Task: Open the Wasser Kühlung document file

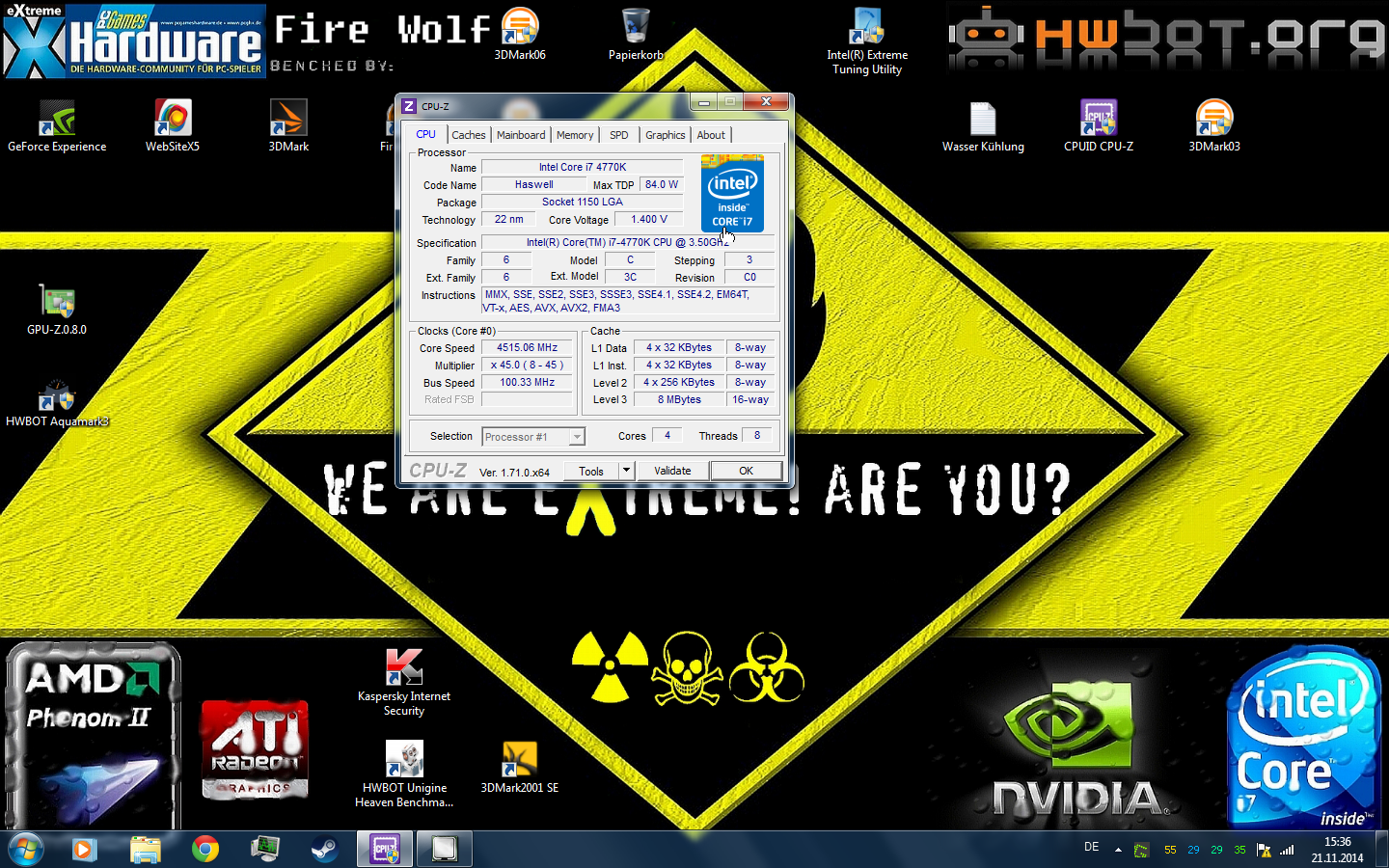Action: (x=983, y=126)
